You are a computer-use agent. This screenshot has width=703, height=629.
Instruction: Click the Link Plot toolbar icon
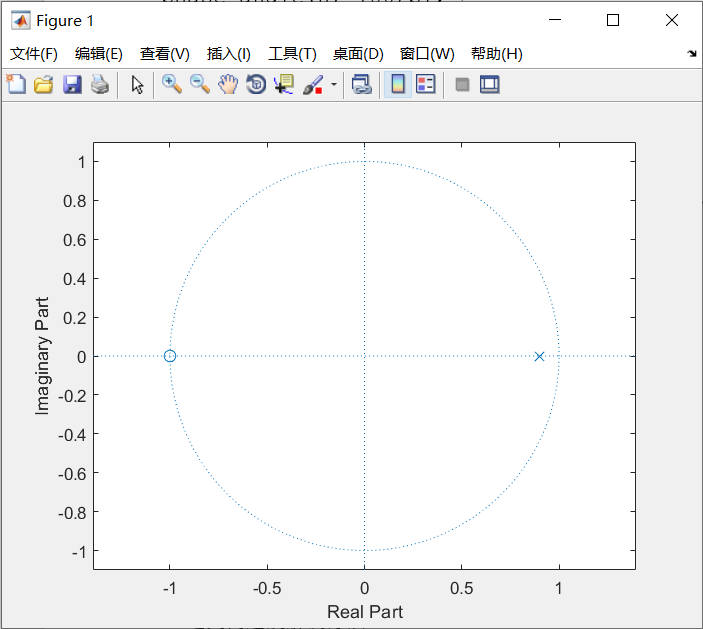362,84
